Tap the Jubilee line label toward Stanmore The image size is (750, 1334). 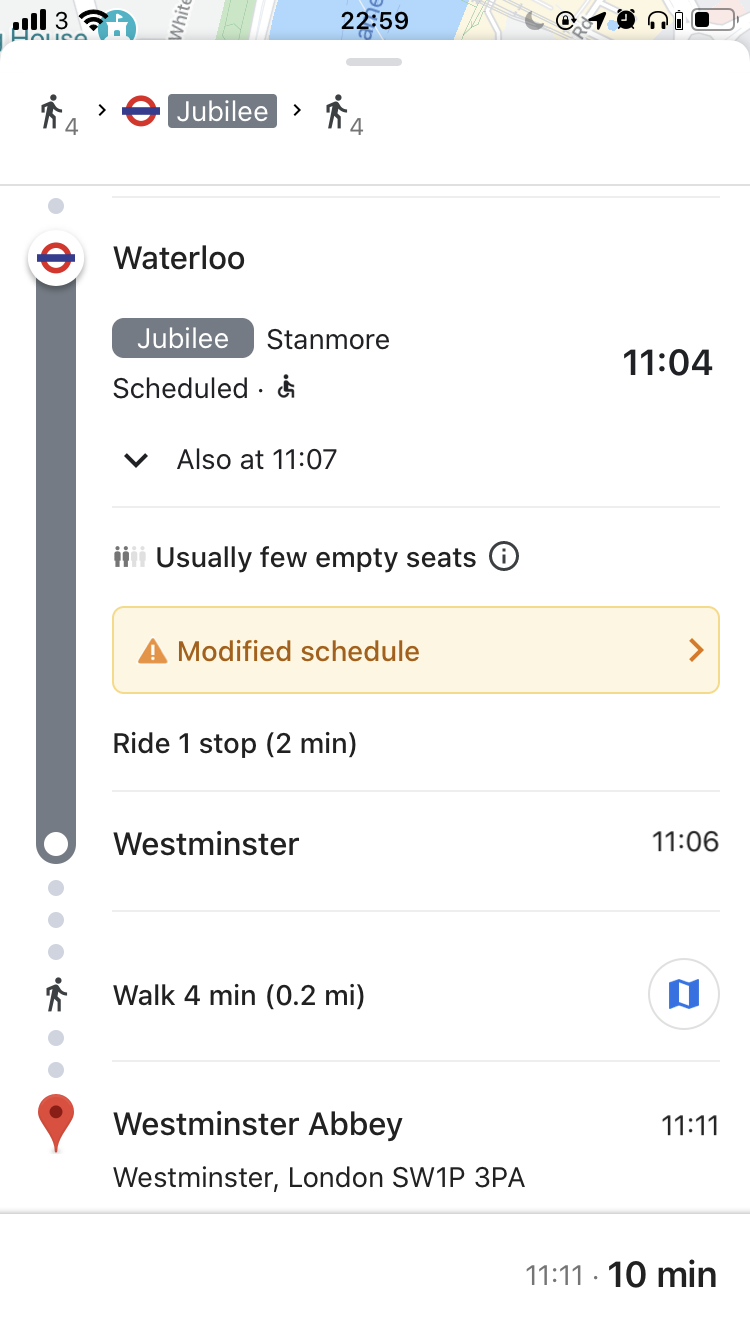coord(183,339)
